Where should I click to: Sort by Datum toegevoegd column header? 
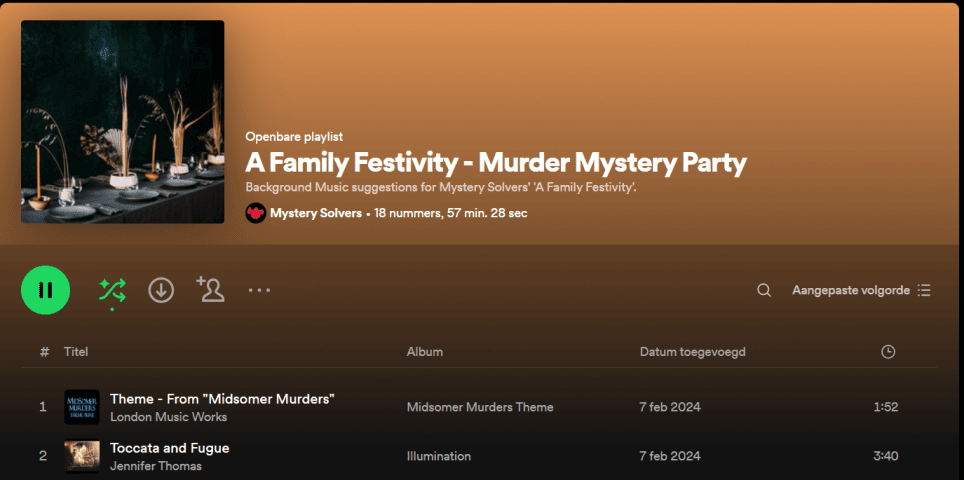[x=693, y=352]
